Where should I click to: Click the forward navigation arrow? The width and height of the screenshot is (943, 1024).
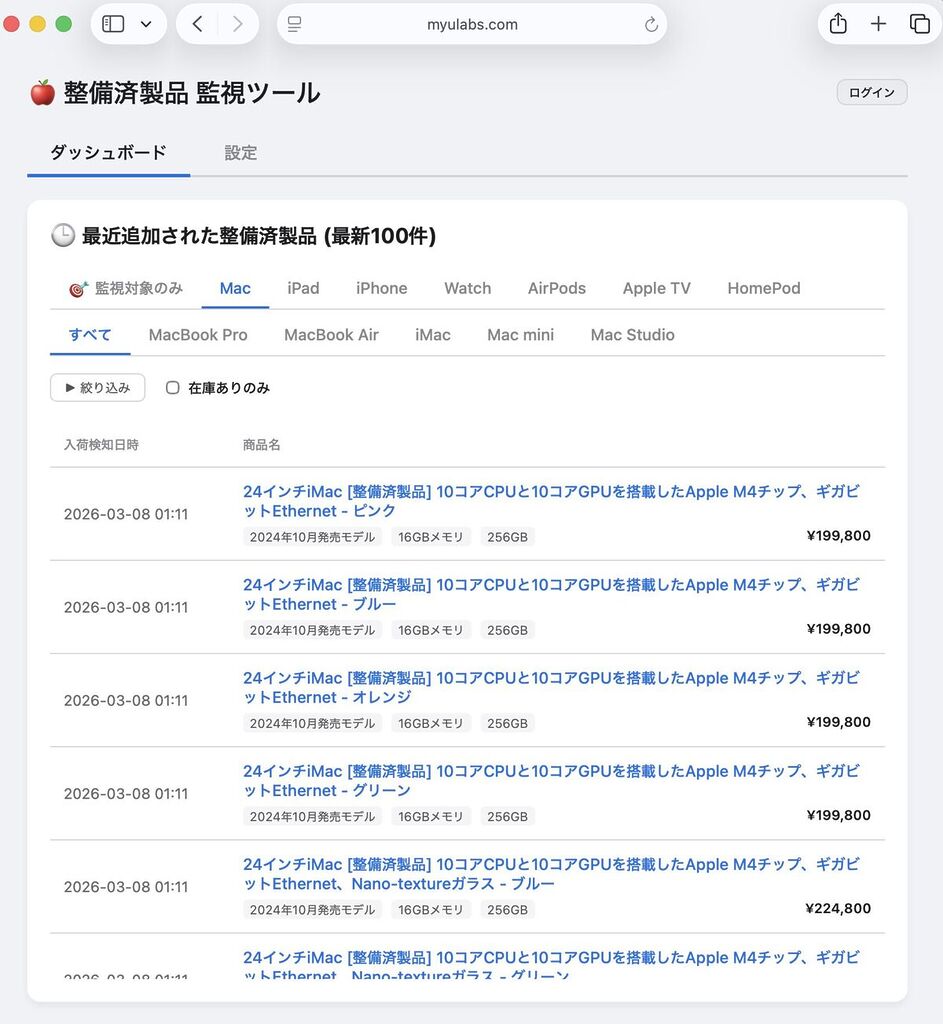tap(237, 24)
